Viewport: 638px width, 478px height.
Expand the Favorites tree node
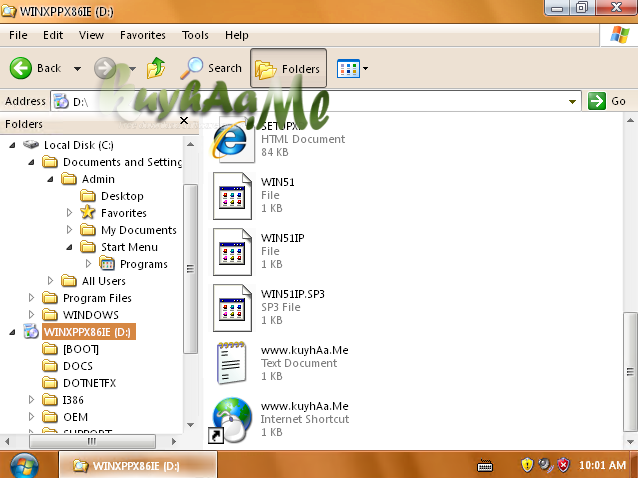click(69, 213)
